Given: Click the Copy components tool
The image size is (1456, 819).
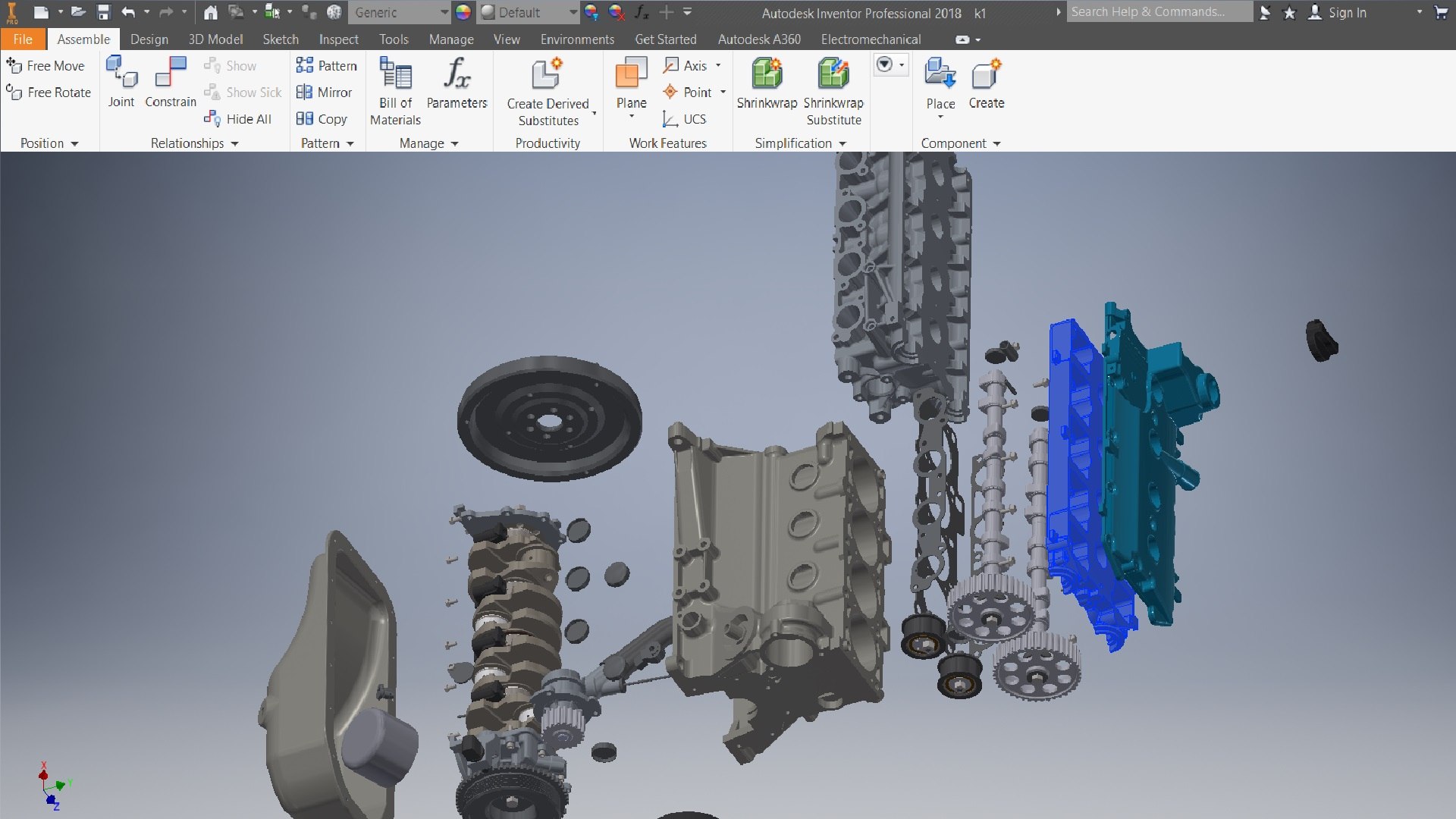Looking at the screenshot, I should [322, 119].
